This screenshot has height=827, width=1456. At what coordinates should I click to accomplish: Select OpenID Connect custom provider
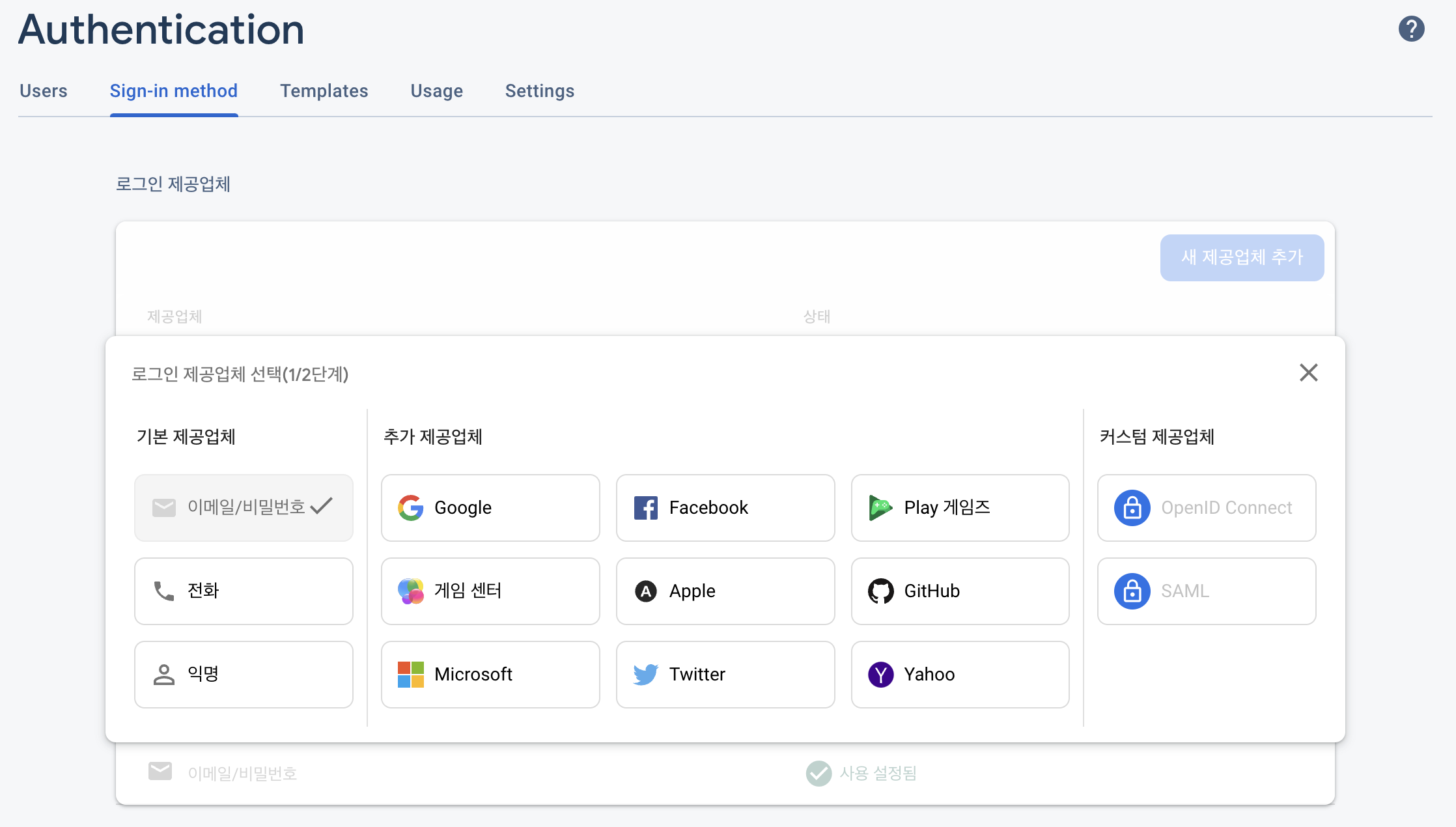click(1206, 507)
